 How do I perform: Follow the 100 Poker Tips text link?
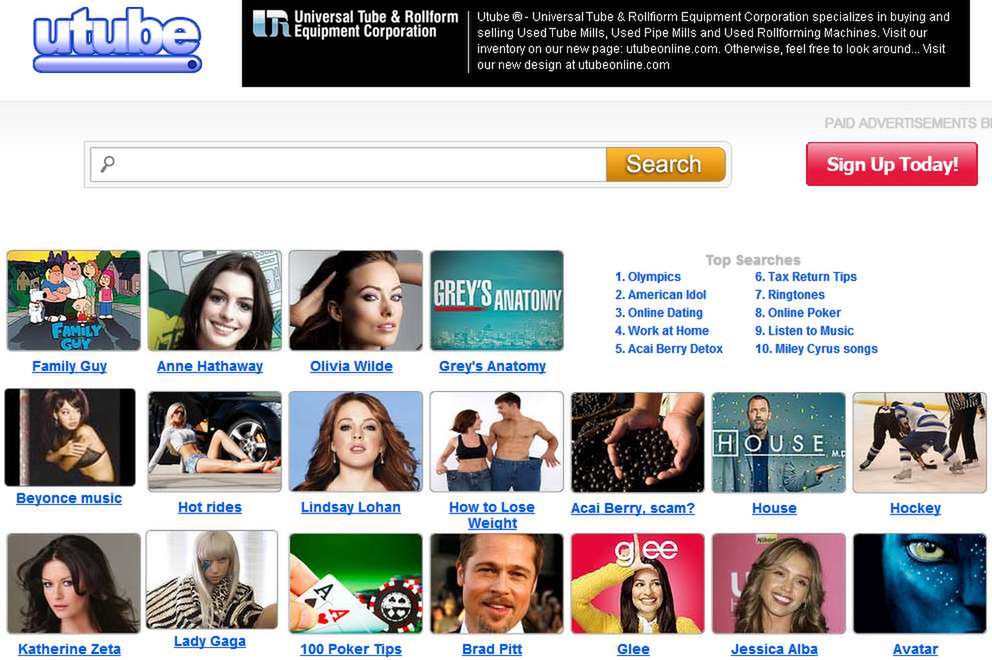coord(351,649)
